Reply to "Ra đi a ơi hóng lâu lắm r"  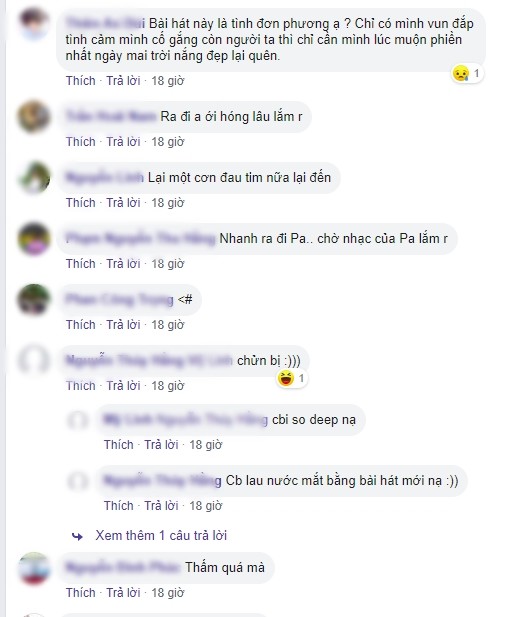pyautogui.click(x=123, y=142)
